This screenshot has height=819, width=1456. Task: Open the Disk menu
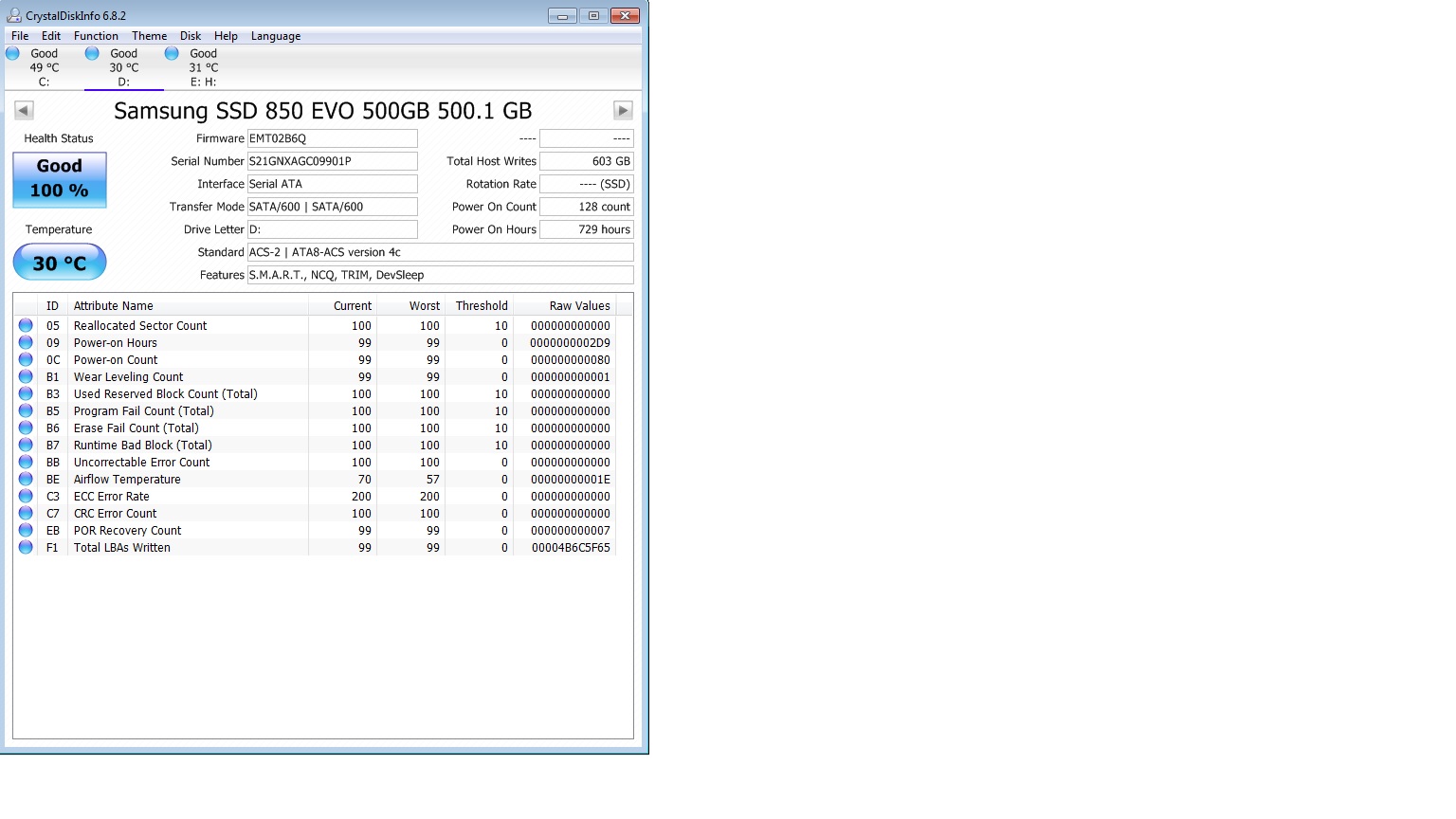pyautogui.click(x=191, y=36)
